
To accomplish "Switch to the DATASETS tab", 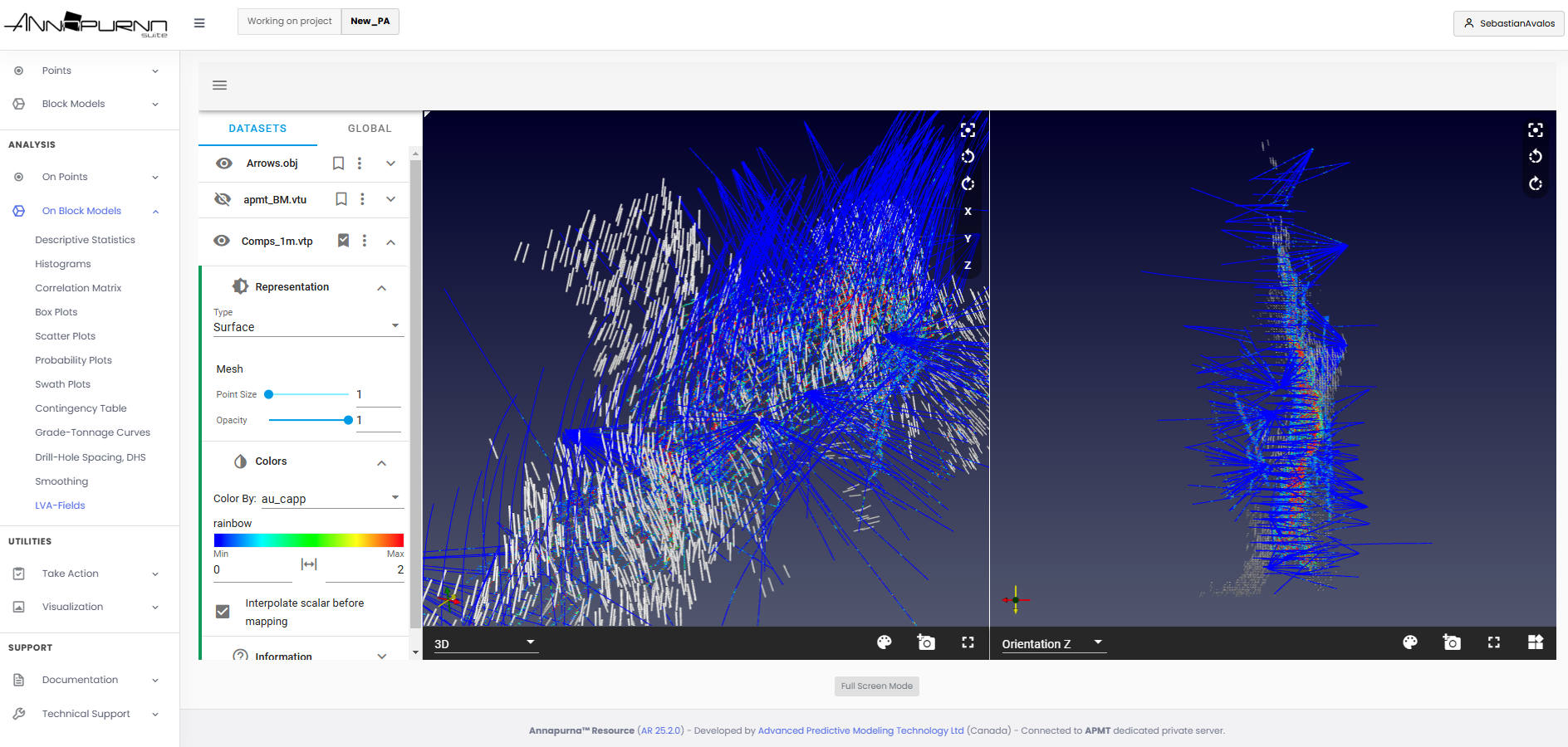I will coord(257,129).
